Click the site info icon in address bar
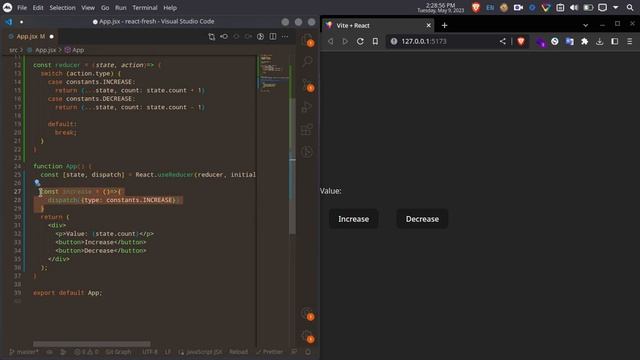The image size is (640, 360). click(x=394, y=41)
